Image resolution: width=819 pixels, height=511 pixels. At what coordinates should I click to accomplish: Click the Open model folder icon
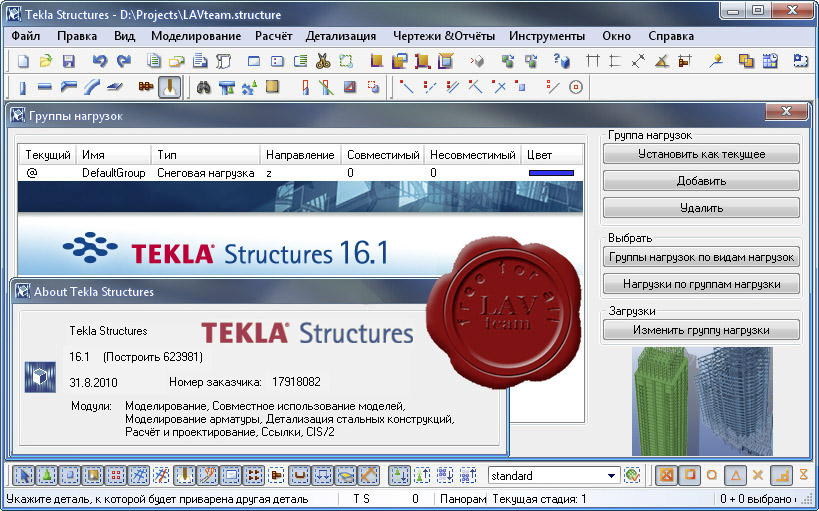pos(46,62)
